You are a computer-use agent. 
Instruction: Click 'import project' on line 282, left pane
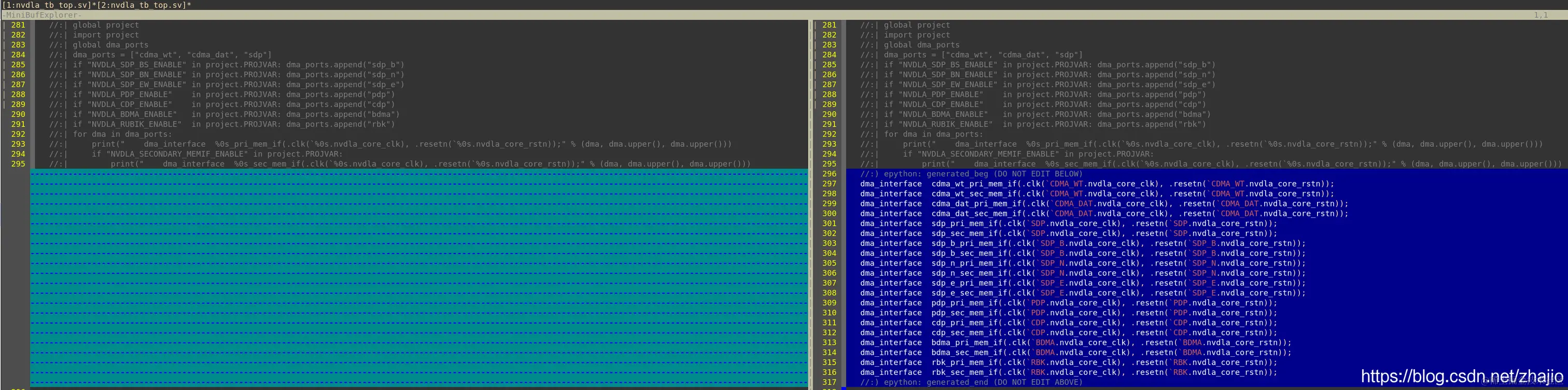pos(106,35)
